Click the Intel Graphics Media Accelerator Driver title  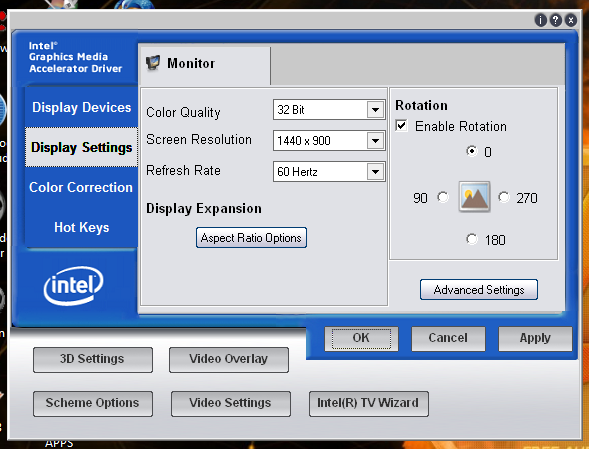click(x=76, y=57)
